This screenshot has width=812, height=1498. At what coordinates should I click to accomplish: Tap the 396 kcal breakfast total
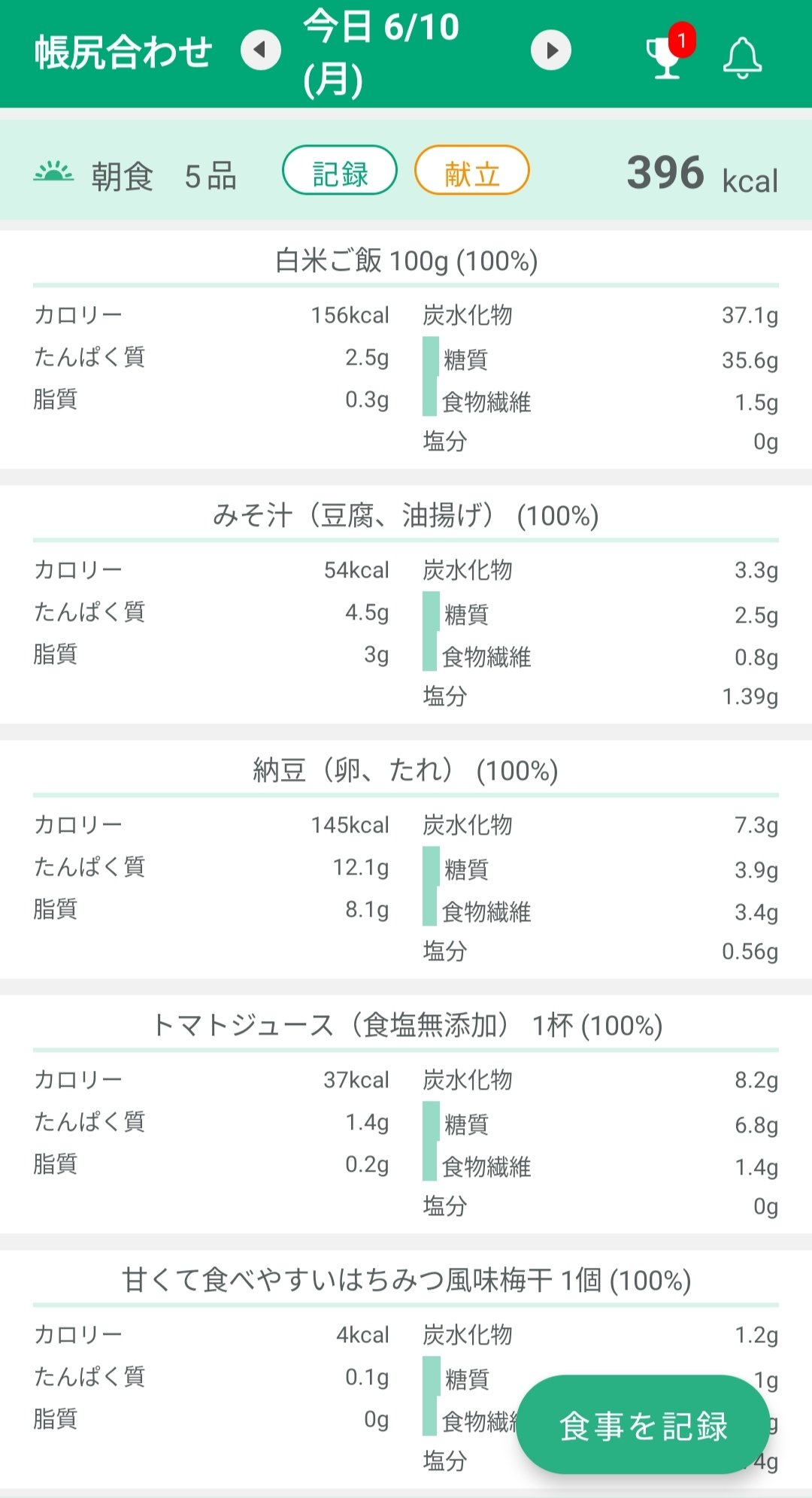pyautogui.click(x=701, y=174)
